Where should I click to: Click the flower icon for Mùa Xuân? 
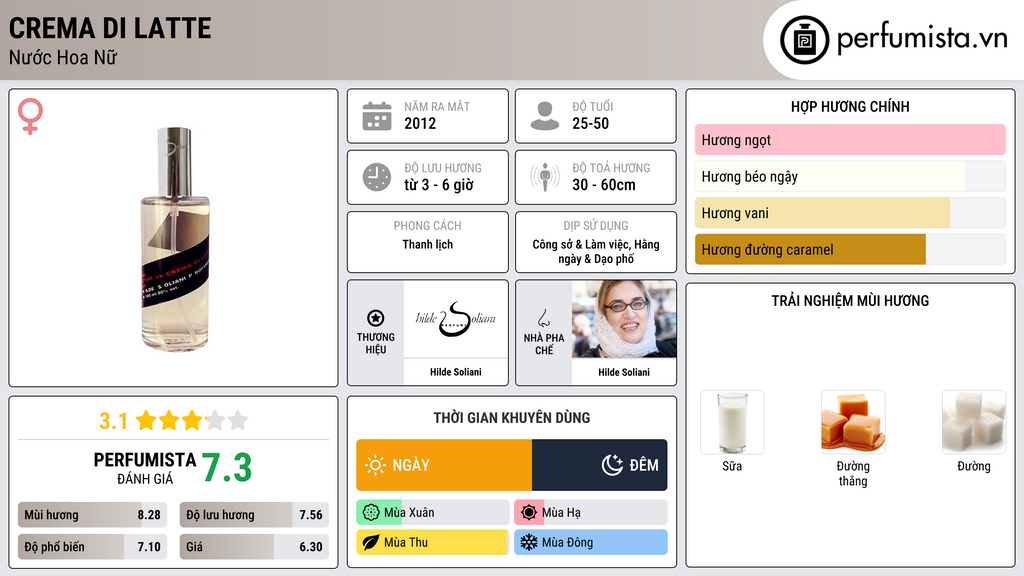click(x=371, y=513)
